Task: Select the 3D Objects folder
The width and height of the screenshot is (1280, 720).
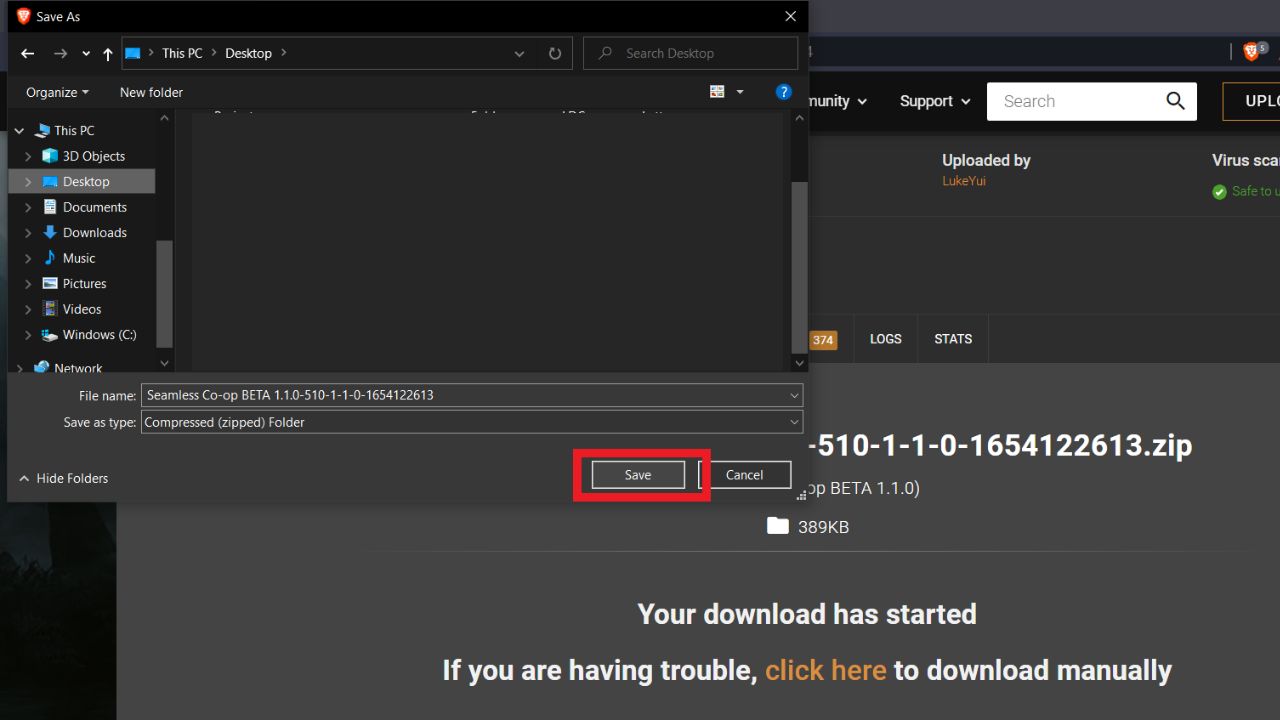Action: (93, 156)
